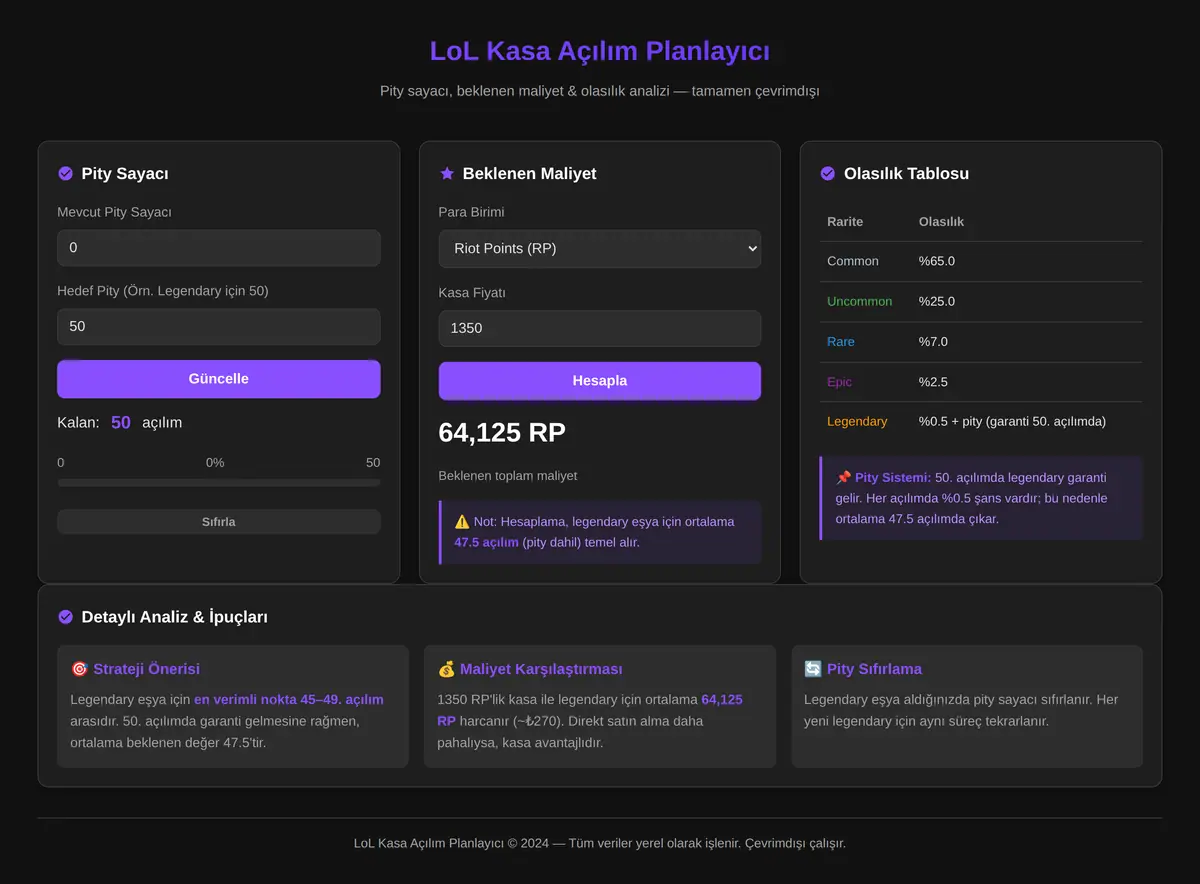Click the 0% progress percentage label
Screen dimensions: 1200x884
[x=215, y=463]
